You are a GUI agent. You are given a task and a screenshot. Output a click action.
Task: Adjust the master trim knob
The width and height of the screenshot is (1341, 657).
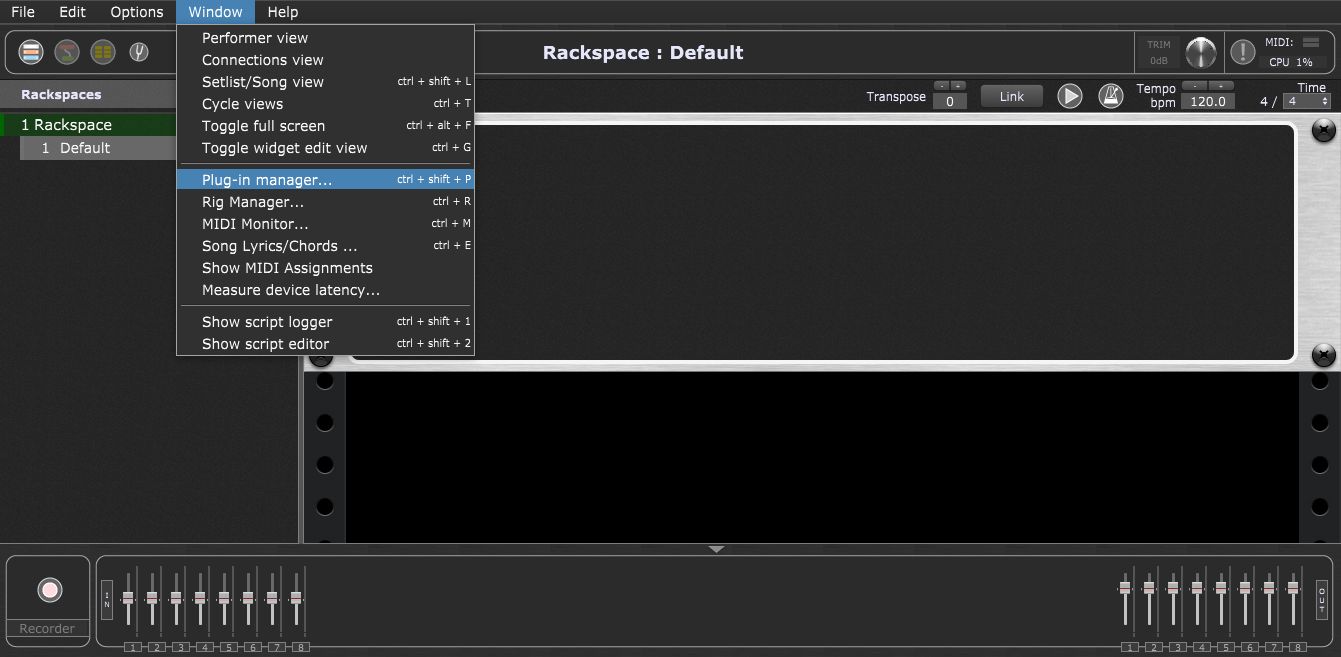[1200, 52]
